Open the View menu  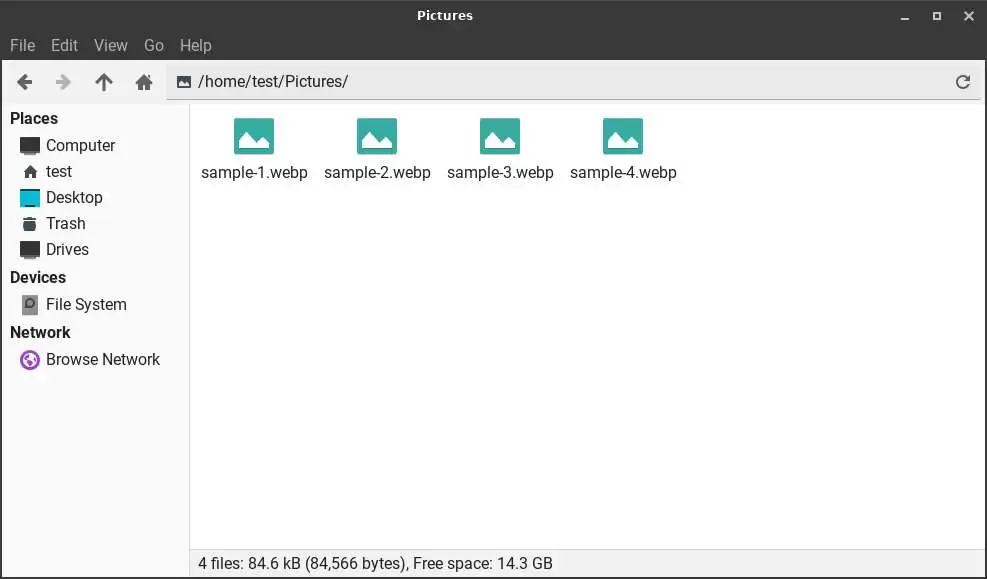coord(110,45)
